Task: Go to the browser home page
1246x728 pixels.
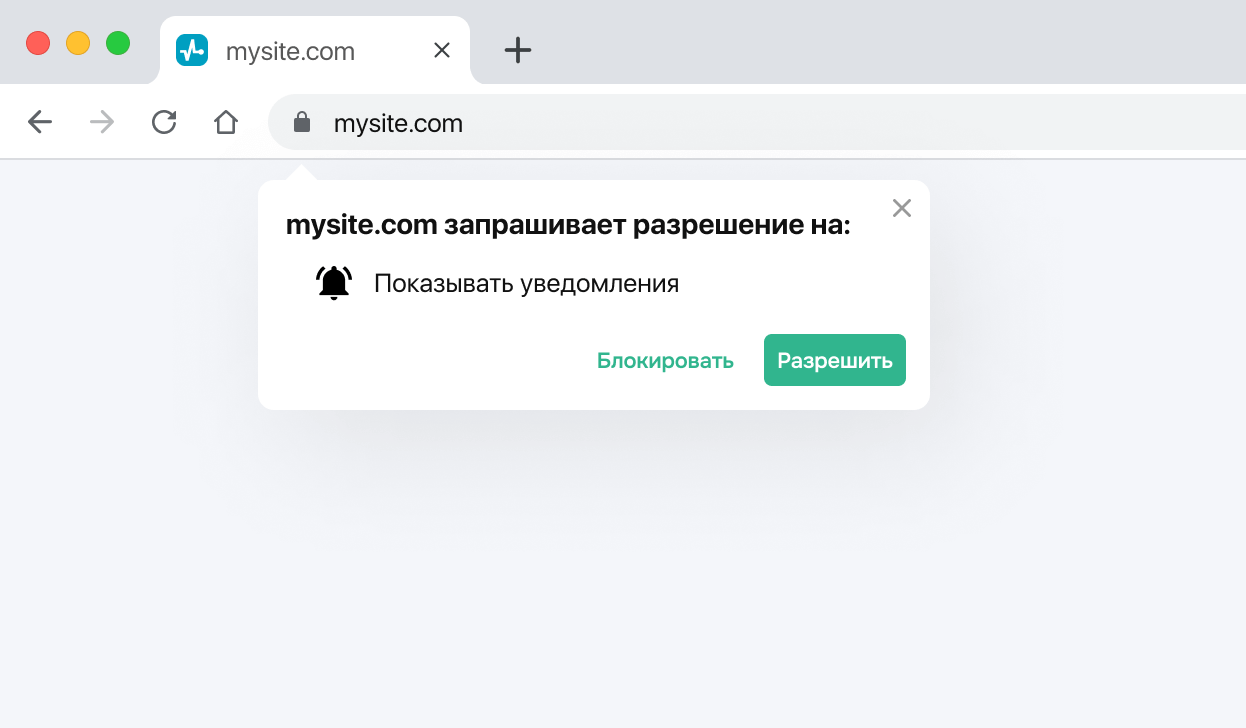Action: coord(226,122)
